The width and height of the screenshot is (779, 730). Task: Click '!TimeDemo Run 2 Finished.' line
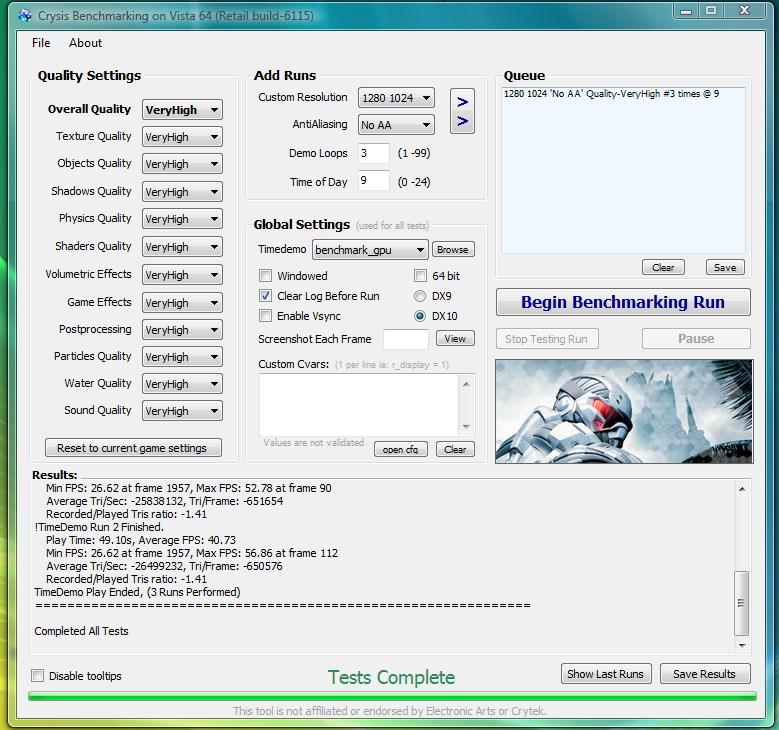[x=99, y=527]
